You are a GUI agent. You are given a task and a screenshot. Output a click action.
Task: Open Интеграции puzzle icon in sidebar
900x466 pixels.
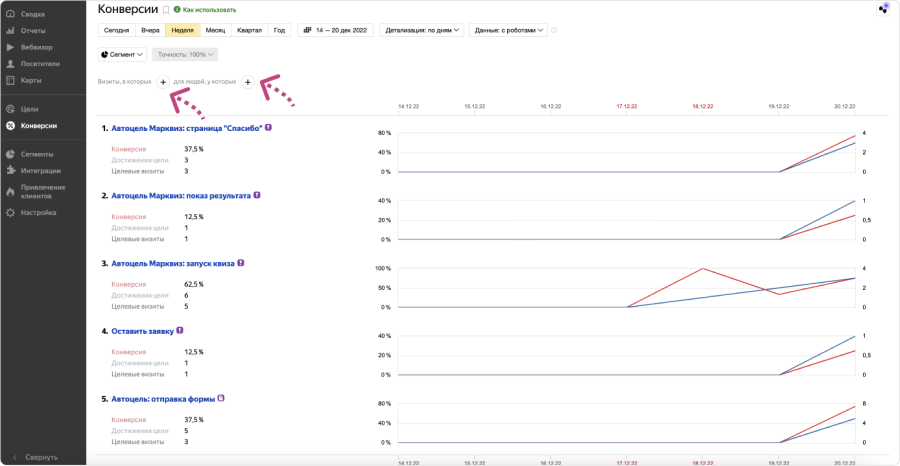10,170
